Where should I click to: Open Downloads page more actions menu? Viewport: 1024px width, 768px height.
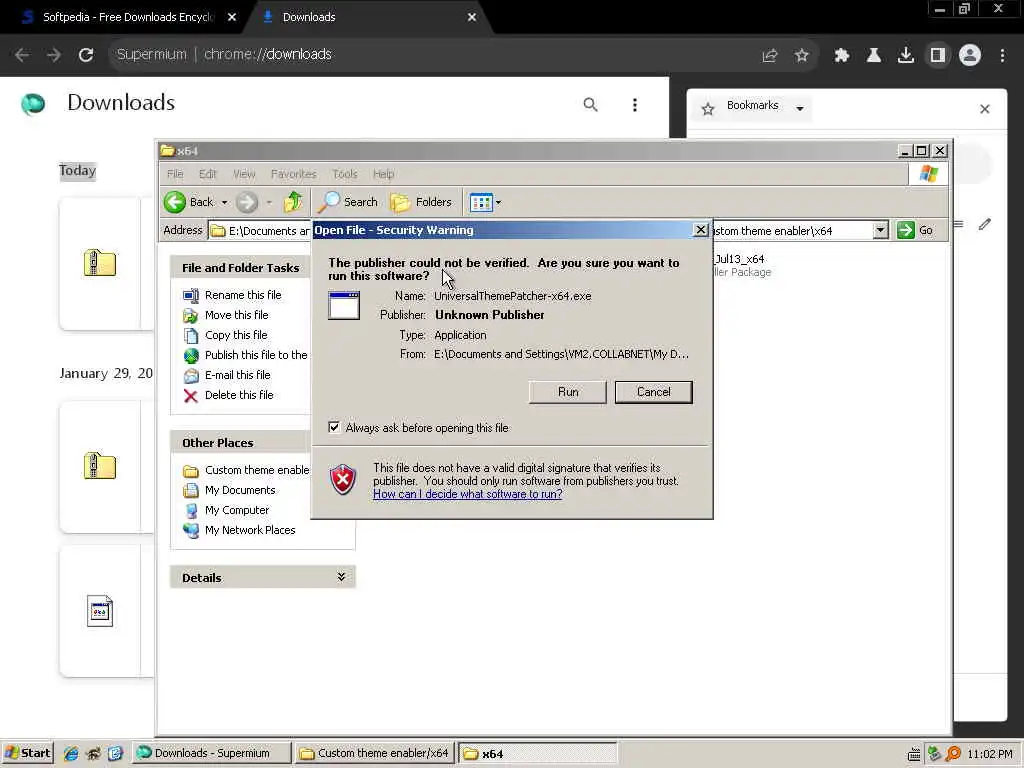pyautogui.click(x=634, y=104)
